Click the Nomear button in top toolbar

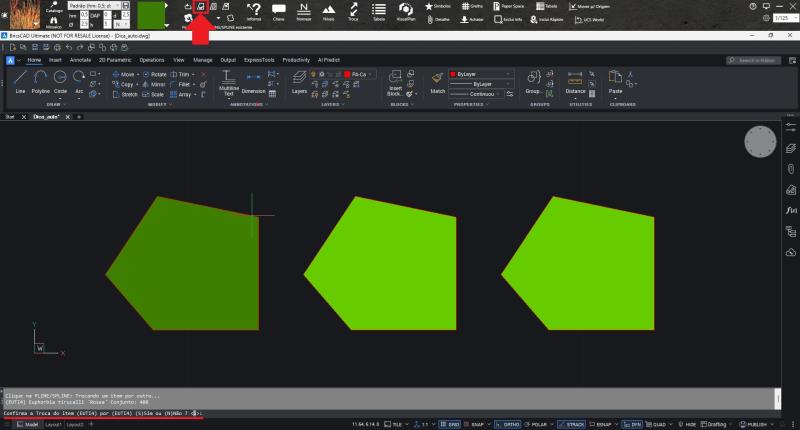[x=303, y=12]
